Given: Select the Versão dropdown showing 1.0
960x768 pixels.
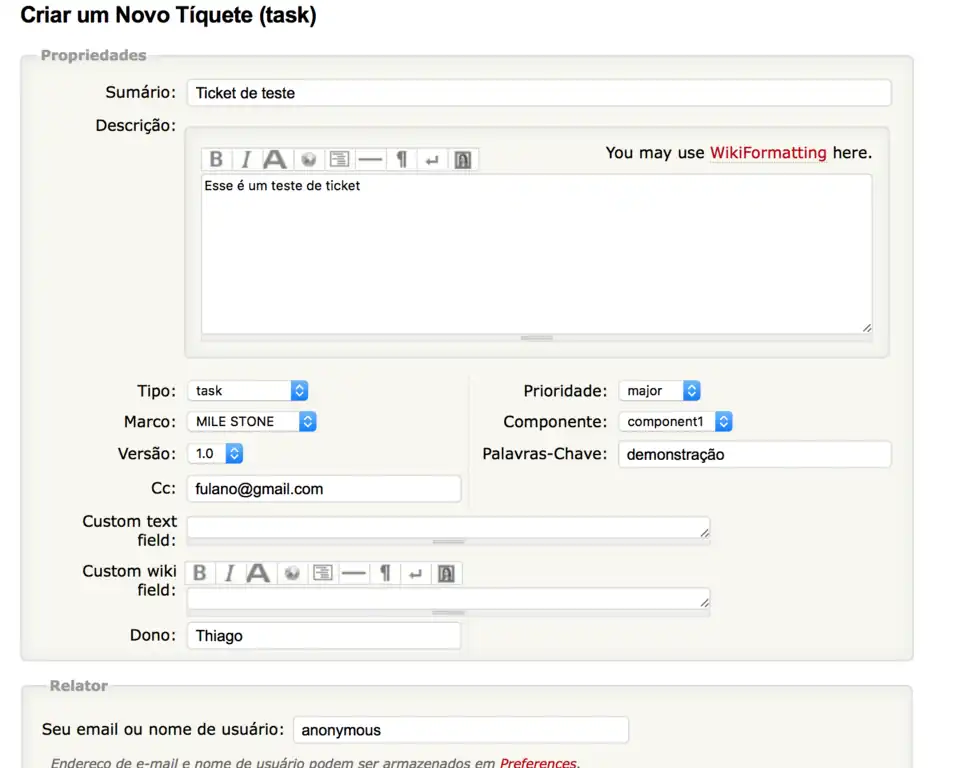Looking at the screenshot, I should 215,454.
